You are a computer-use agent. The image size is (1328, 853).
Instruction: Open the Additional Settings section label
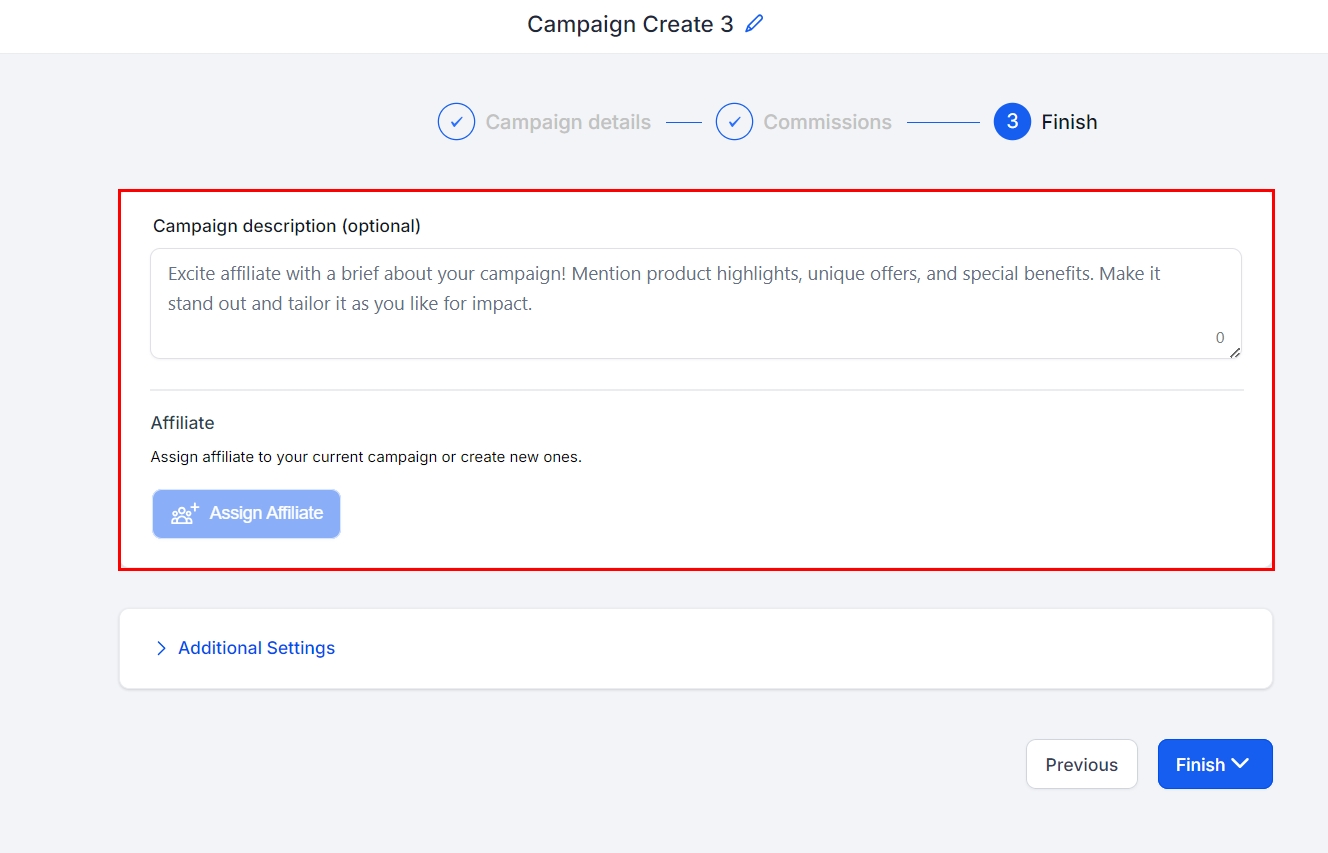pyautogui.click(x=256, y=649)
